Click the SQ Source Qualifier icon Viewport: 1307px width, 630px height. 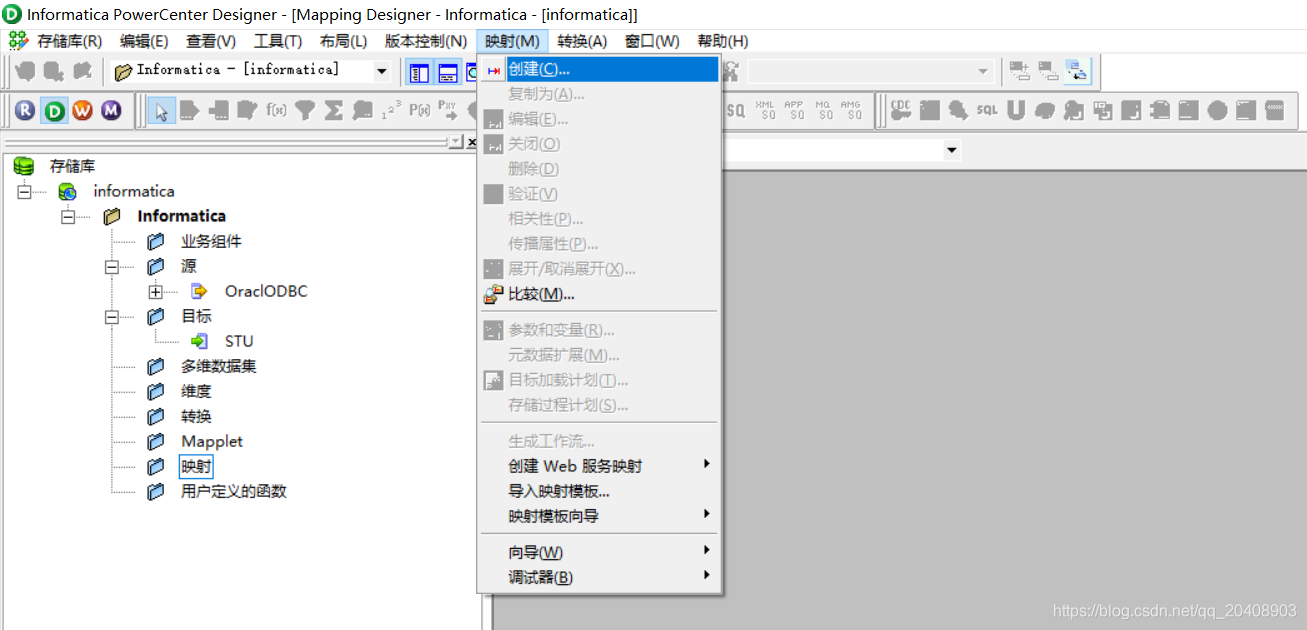736,110
